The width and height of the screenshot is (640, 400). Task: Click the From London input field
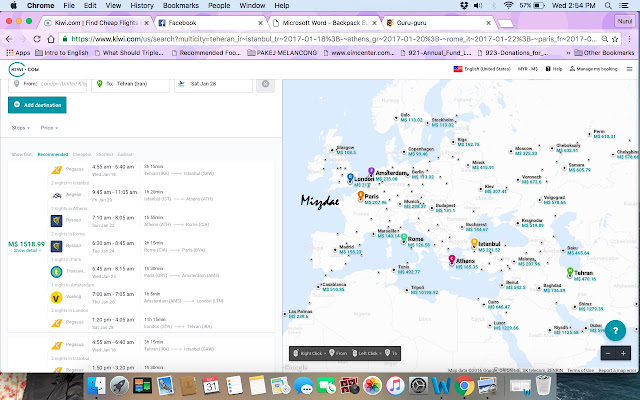click(x=47, y=84)
